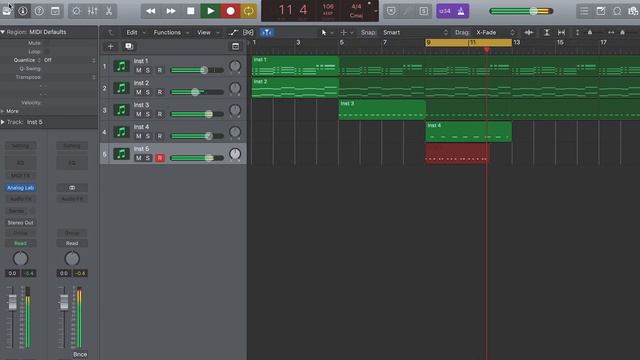Disable record on Inst 5 track
This screenshot has height=360, width=640.
(x=160, y=158)
